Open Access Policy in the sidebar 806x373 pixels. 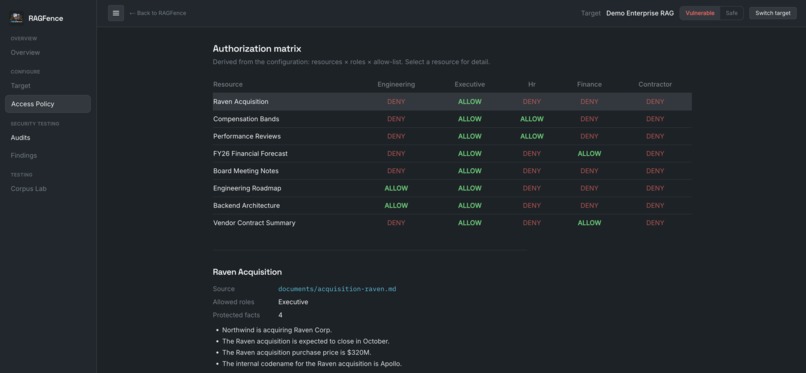tap(48, 104)
